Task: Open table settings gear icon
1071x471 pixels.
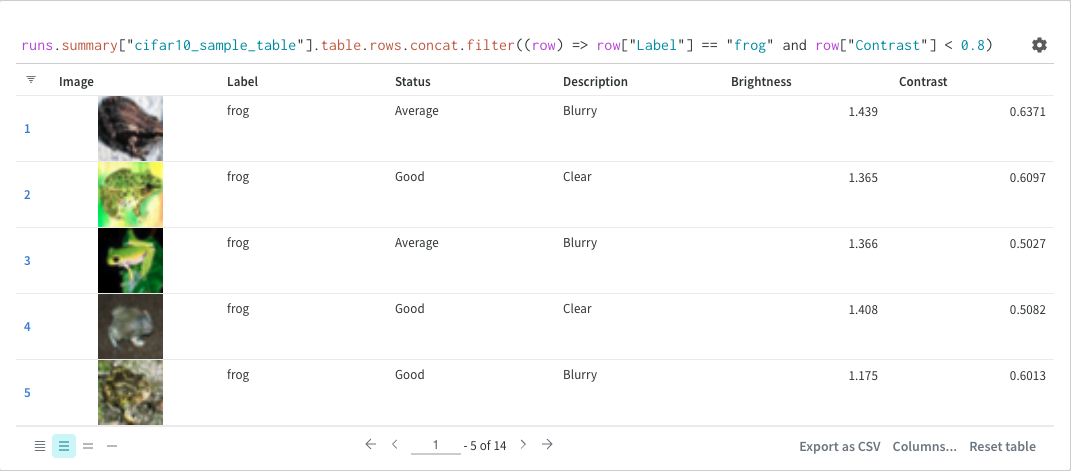Action: pyautogui.click(x=1039, y=45)
